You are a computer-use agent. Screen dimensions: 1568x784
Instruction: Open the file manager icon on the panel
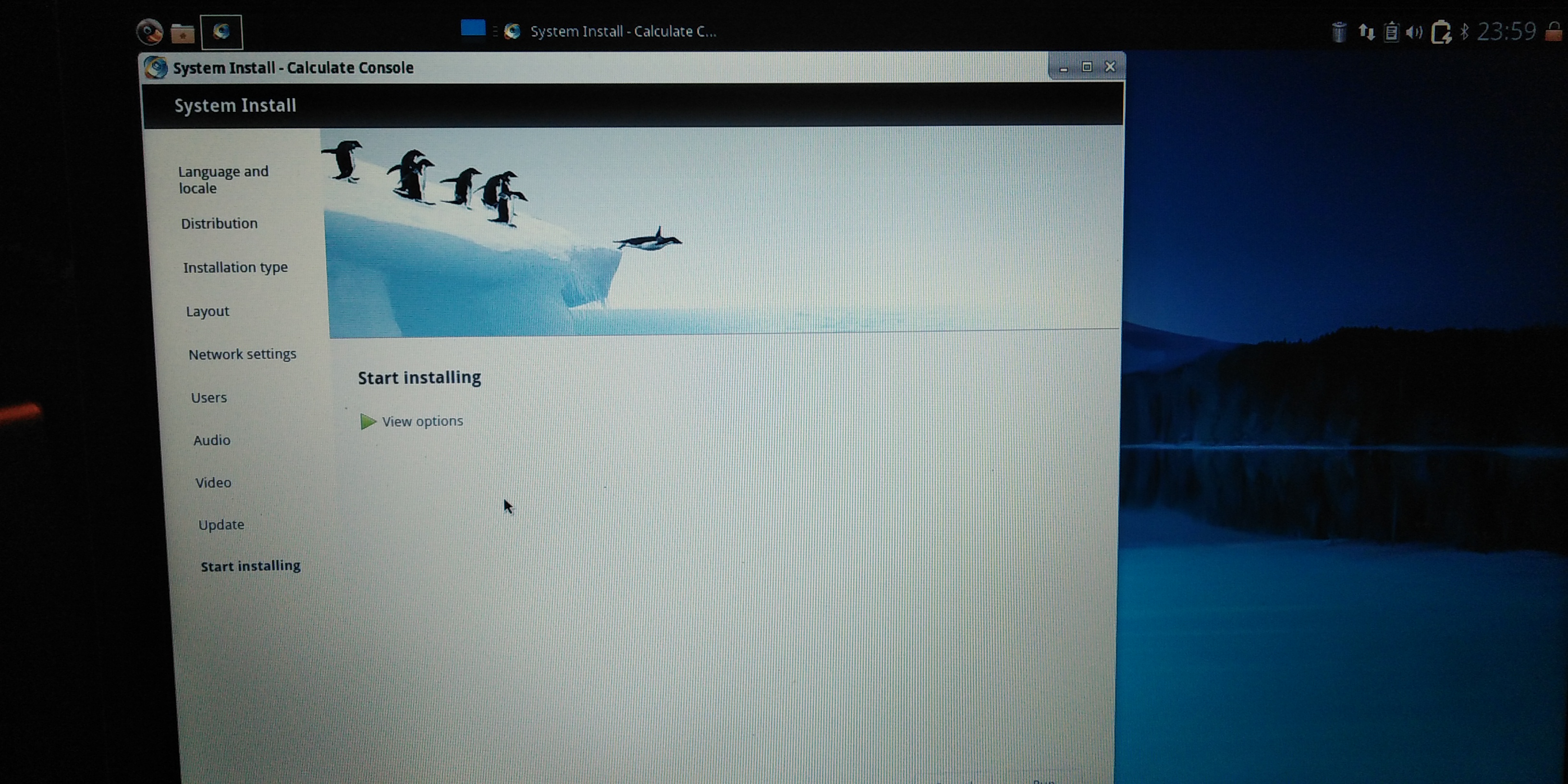(x=183, y=32)
